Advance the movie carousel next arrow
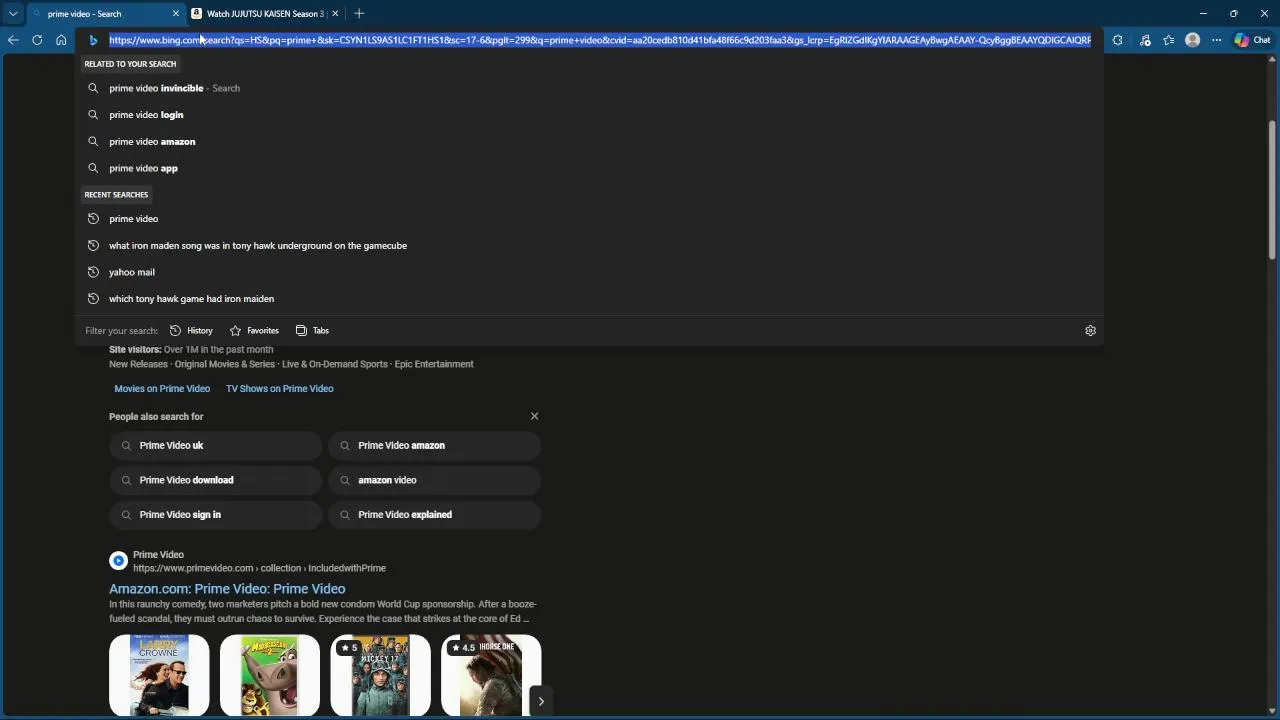 pyautogui.click(x=541, y=701)
